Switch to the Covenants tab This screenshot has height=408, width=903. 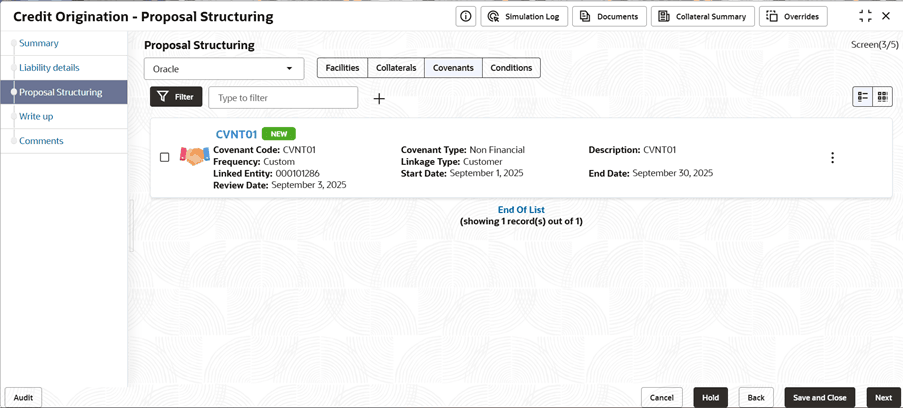(x=453, y=67)
